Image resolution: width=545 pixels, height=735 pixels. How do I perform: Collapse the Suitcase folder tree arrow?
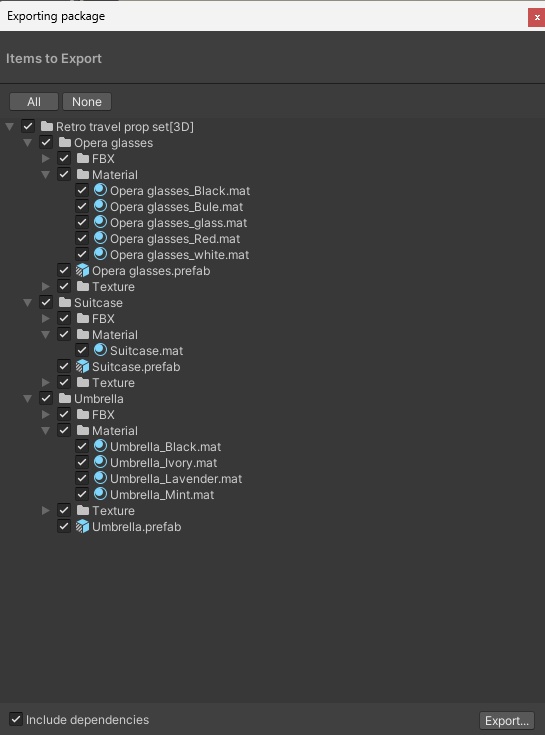point(28,303)
